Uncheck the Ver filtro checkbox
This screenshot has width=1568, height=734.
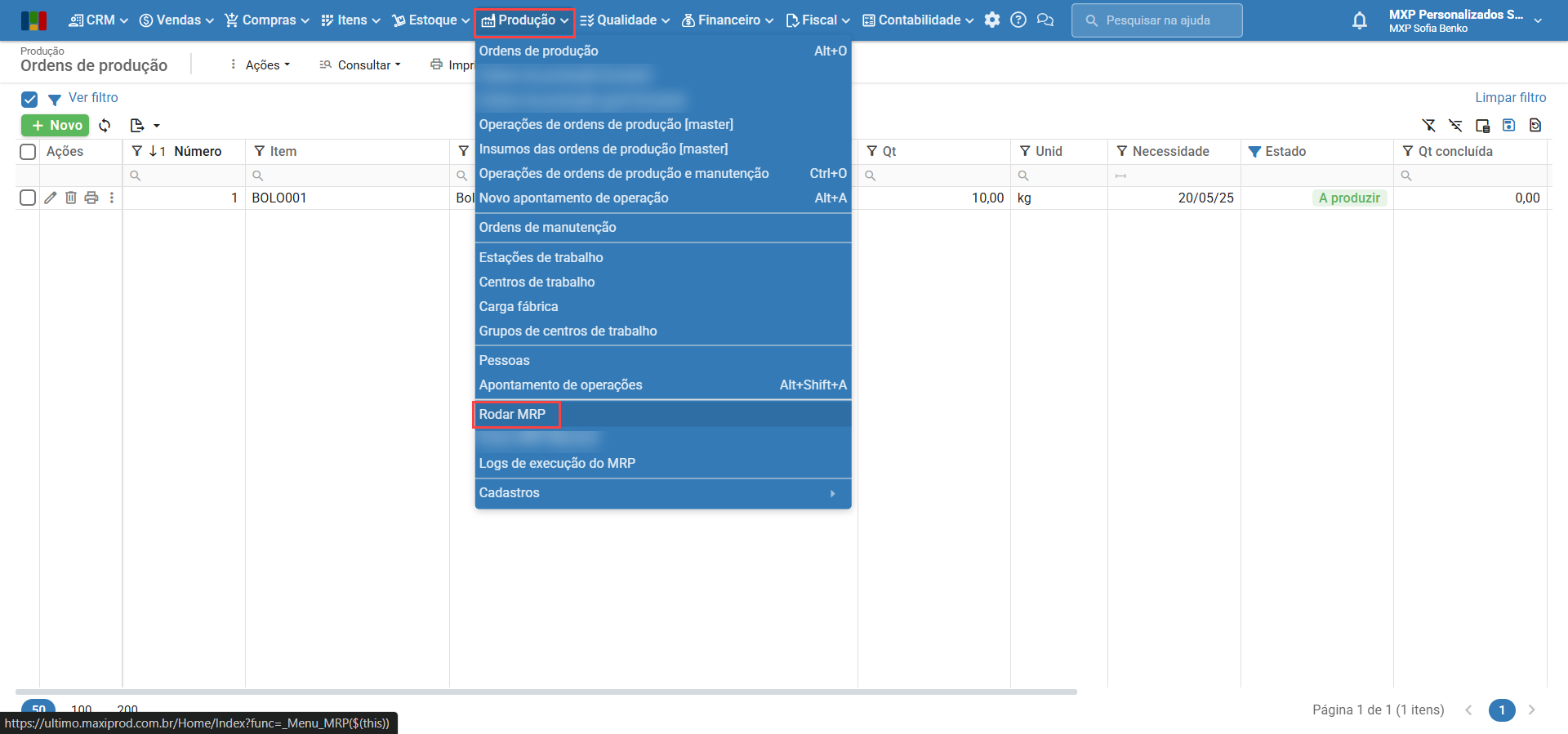pos(29,100)
